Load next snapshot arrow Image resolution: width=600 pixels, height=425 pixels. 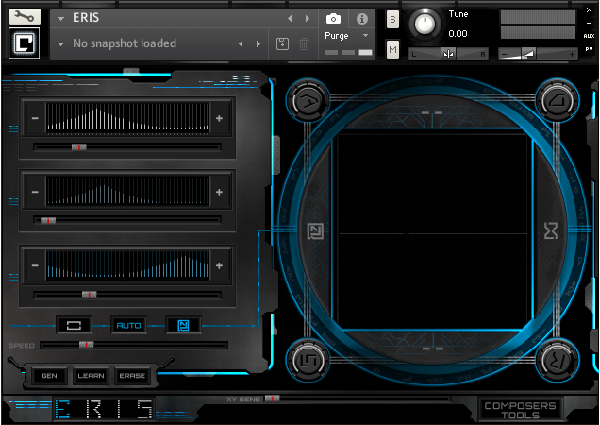pos(258,44)
